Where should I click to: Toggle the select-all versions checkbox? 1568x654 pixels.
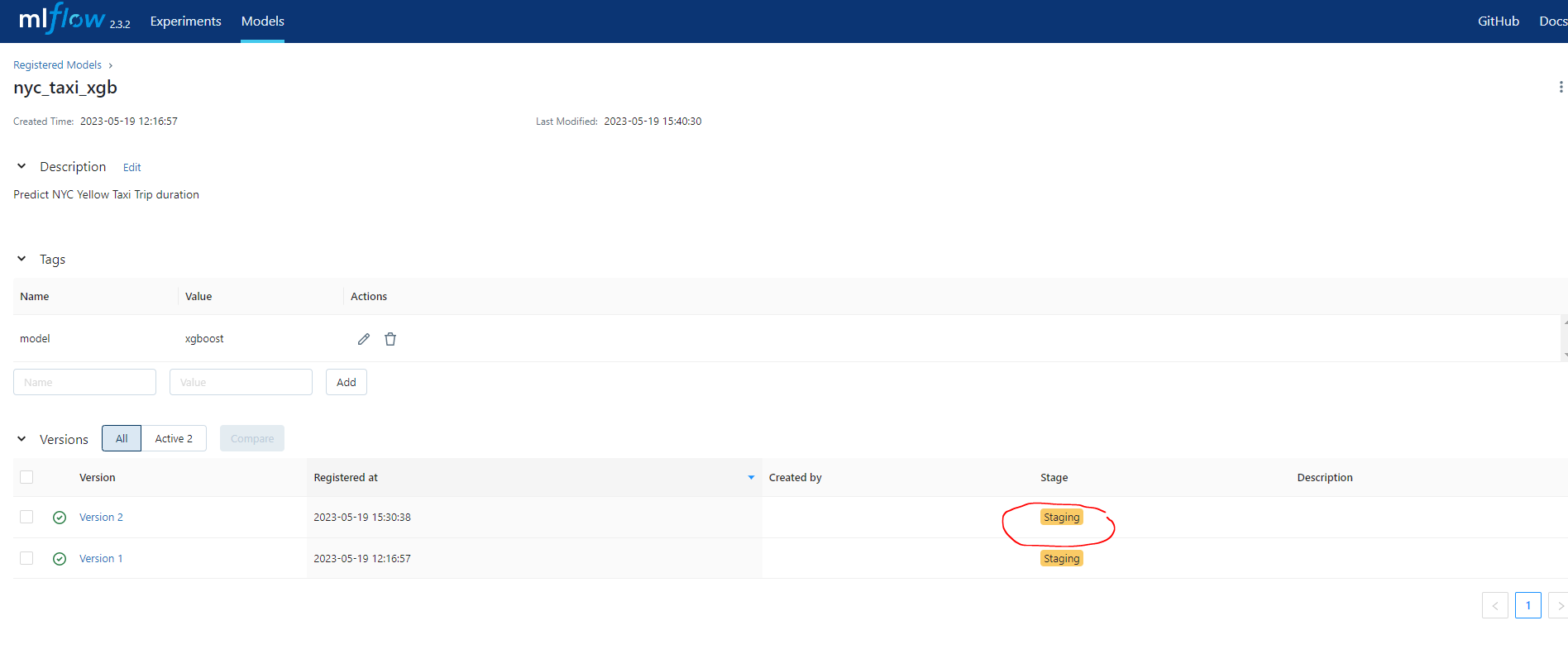[26, 477]
